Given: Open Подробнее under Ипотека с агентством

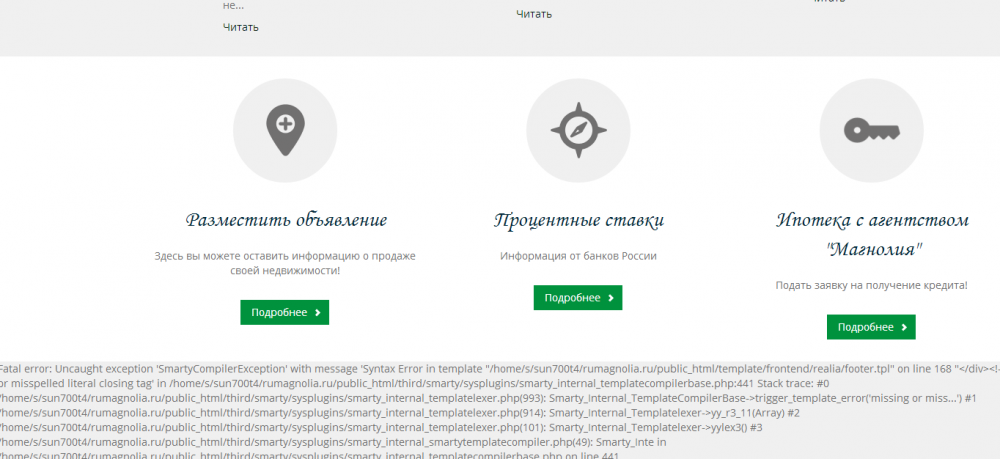Looking at the screenshot, I should [x=871, y=327].
